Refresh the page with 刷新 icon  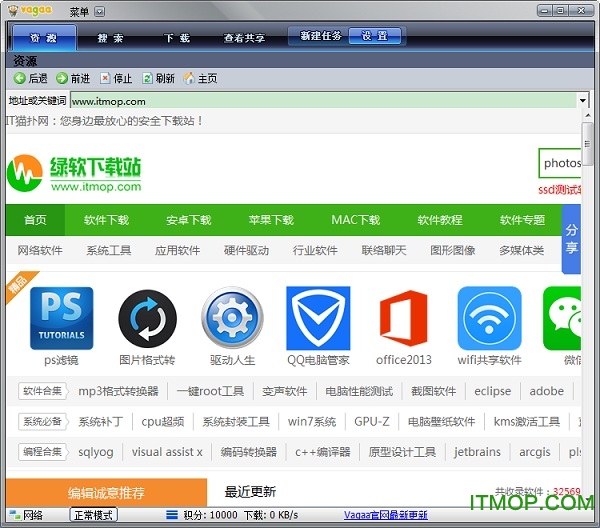click(147, 78)
